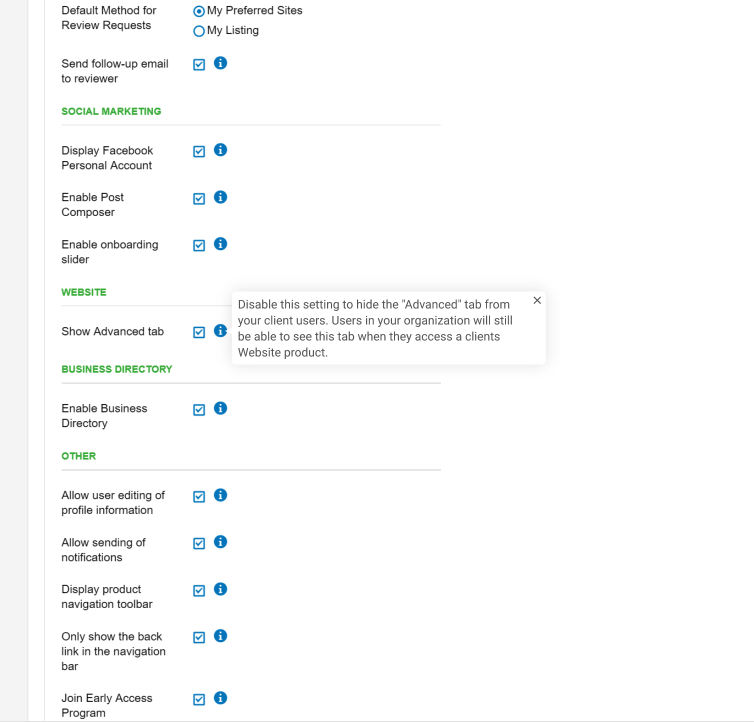
Task: Show info for Allow user editing of profile
Action: 220,495
